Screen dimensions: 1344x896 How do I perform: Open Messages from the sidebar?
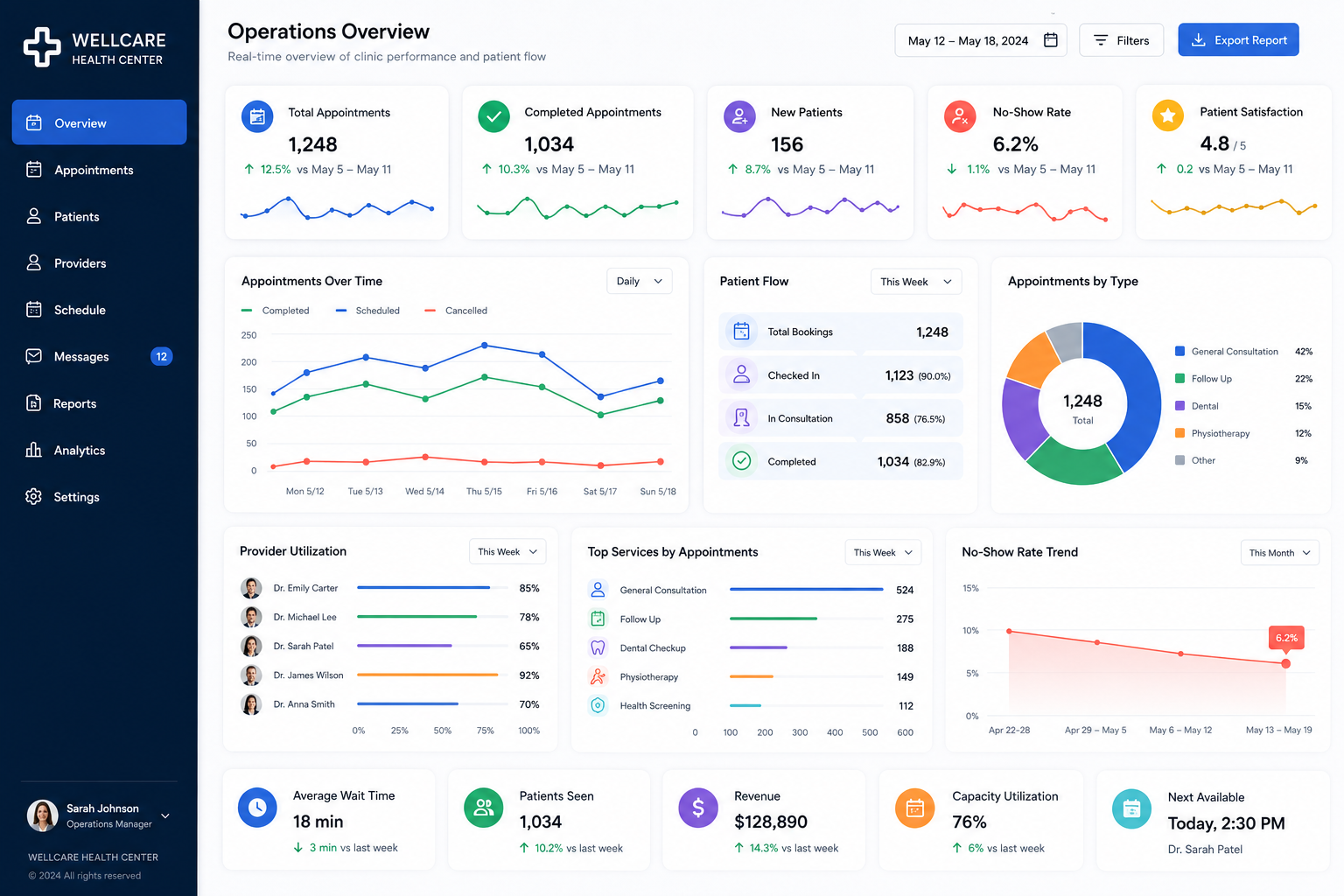click(99, 356)
